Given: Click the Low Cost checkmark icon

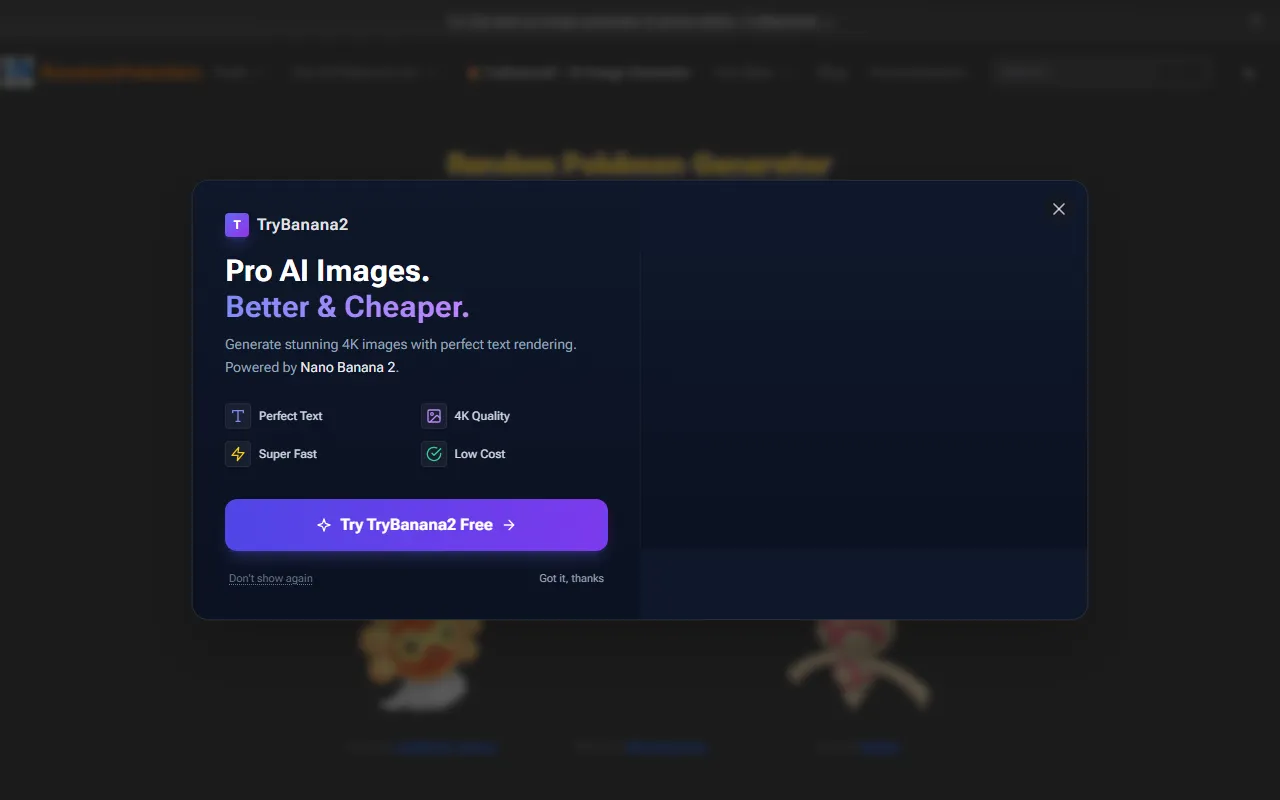Looking at the screenshot, I should pyautogui.click(x=434, y=454).
